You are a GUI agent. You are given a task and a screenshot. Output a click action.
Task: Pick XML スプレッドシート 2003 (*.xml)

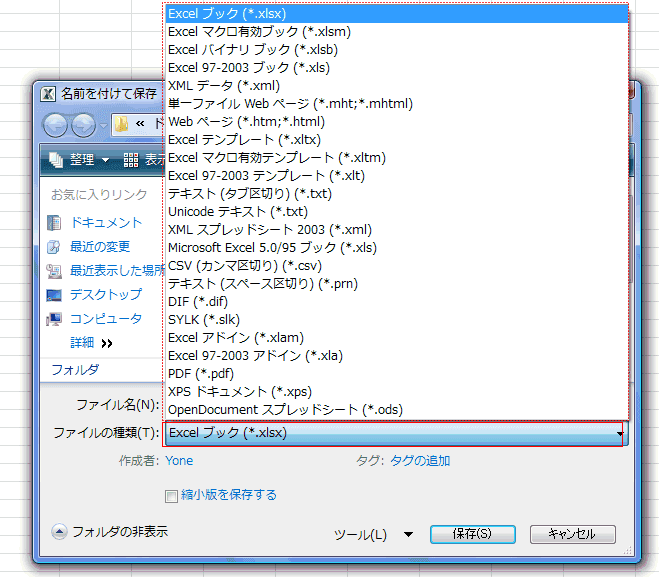pos(395,230)
